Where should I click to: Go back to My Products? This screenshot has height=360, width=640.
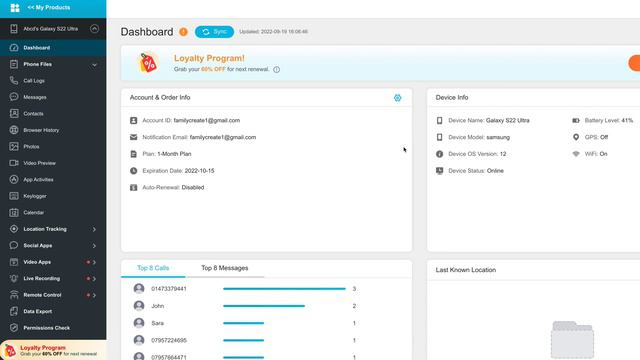pyautogui.click(x=49, y=7)
